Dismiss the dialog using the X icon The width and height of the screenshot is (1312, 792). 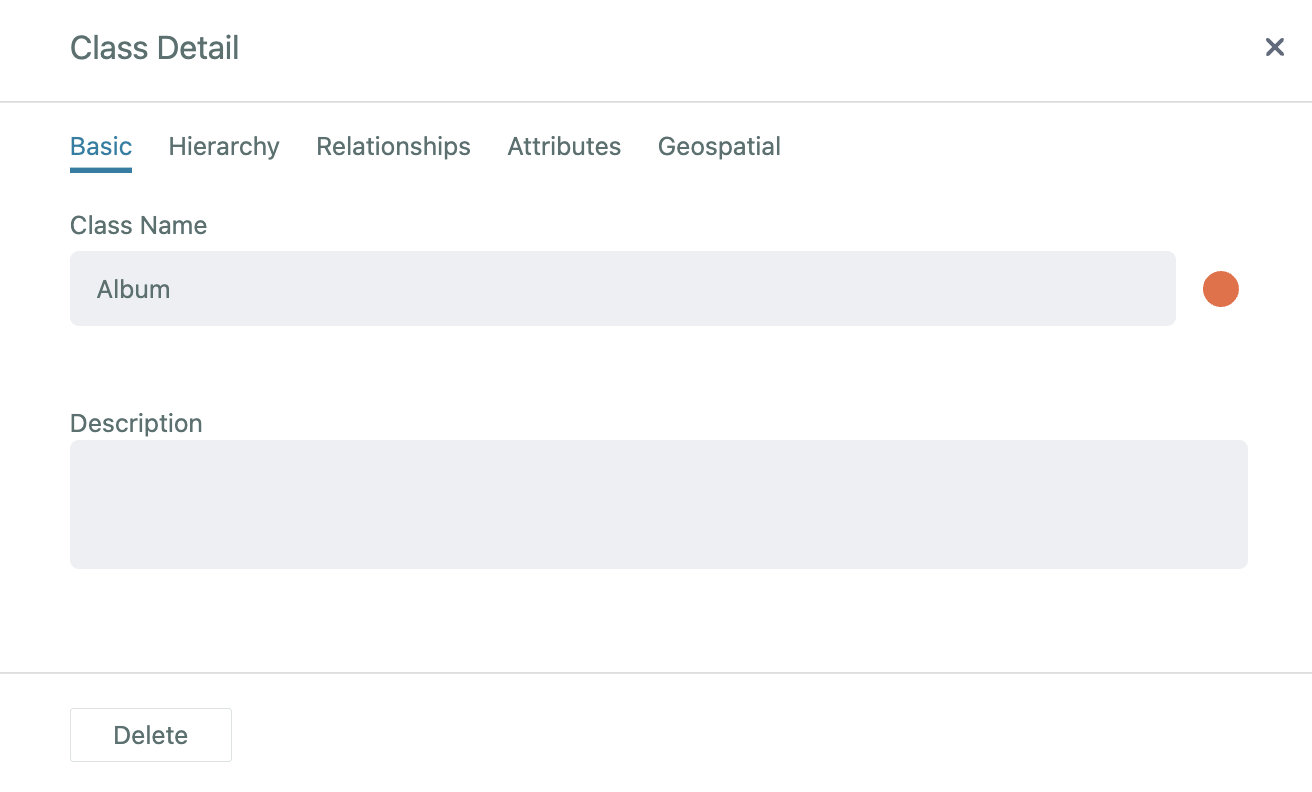1274,47
